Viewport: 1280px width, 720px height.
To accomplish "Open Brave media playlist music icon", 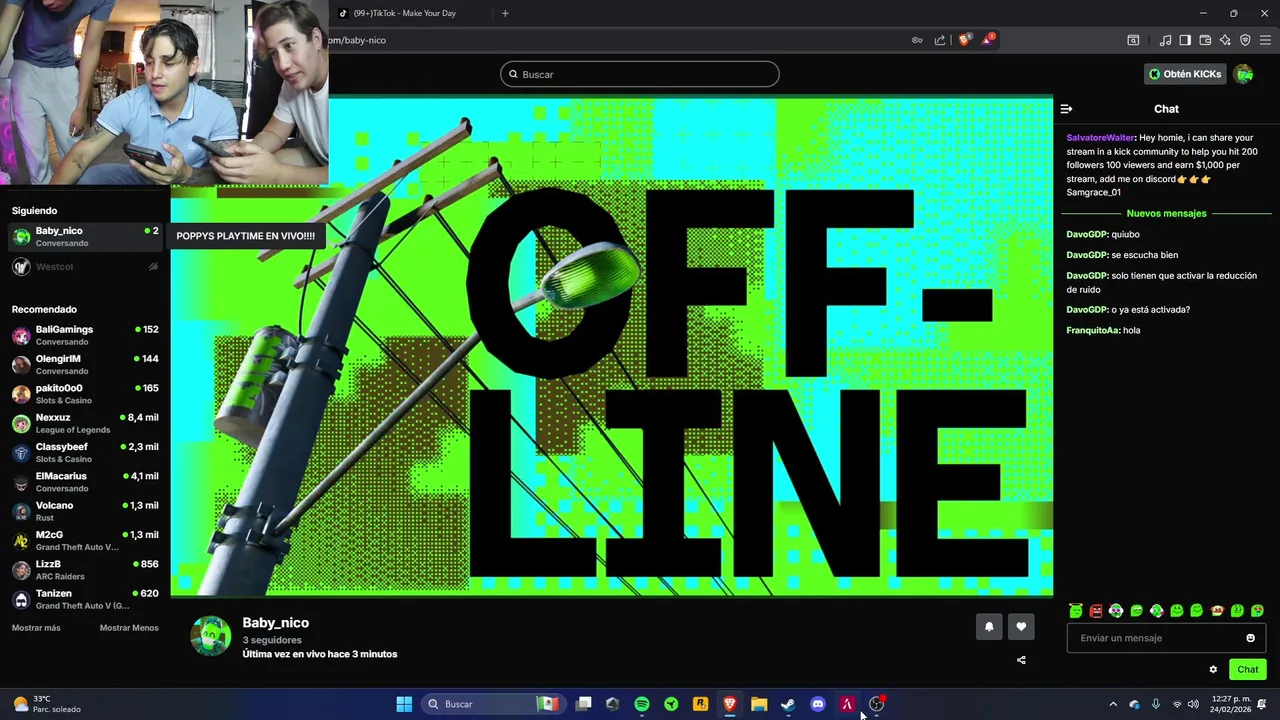I will pyautogui.click(x=1165, y=40).
